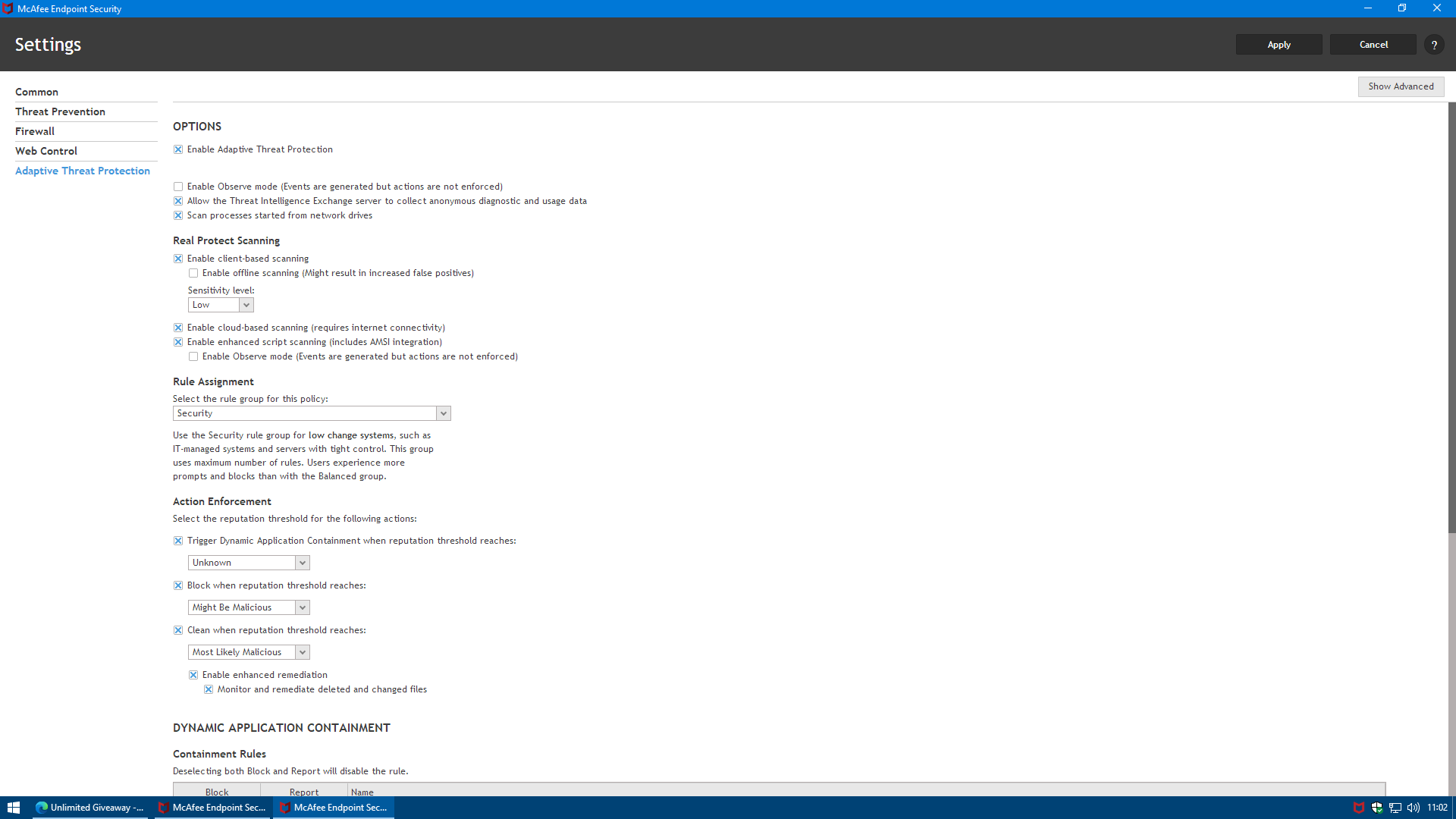Click Show Advanced button
Image resolution: width=1456 pixels, height=819 pixels.
[x=1401, y=86]
